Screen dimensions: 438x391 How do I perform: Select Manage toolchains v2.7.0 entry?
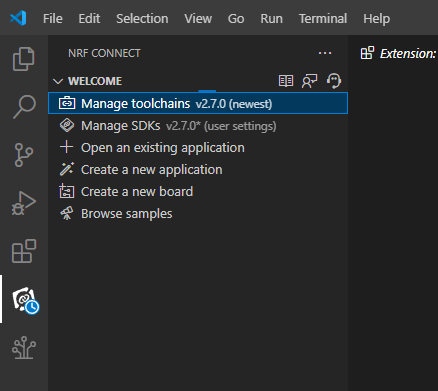click(x=198, y=103)
